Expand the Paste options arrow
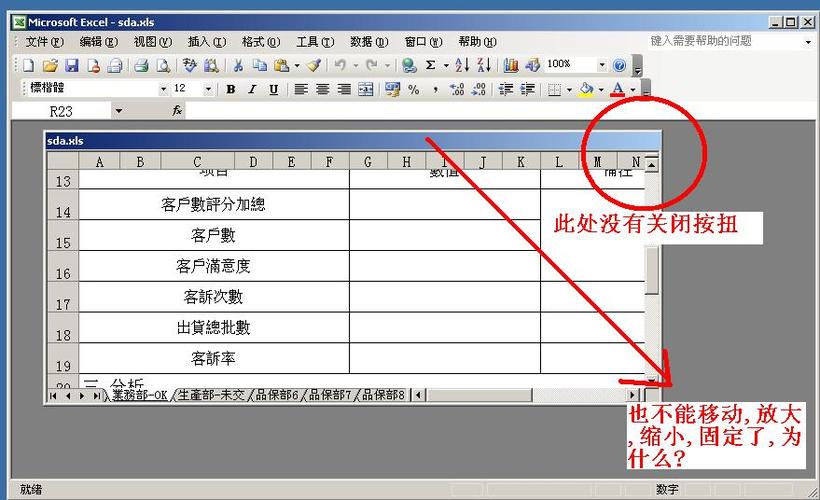Image resolution: width=820 pixels, height=500 pixels. (297, 65)
